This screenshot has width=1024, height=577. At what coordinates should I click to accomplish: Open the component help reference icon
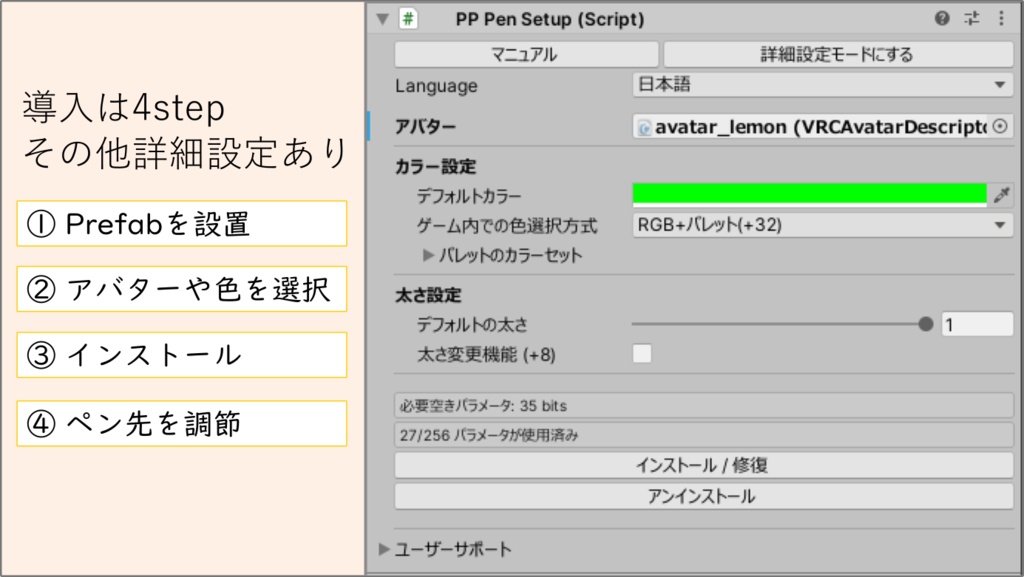942,19
